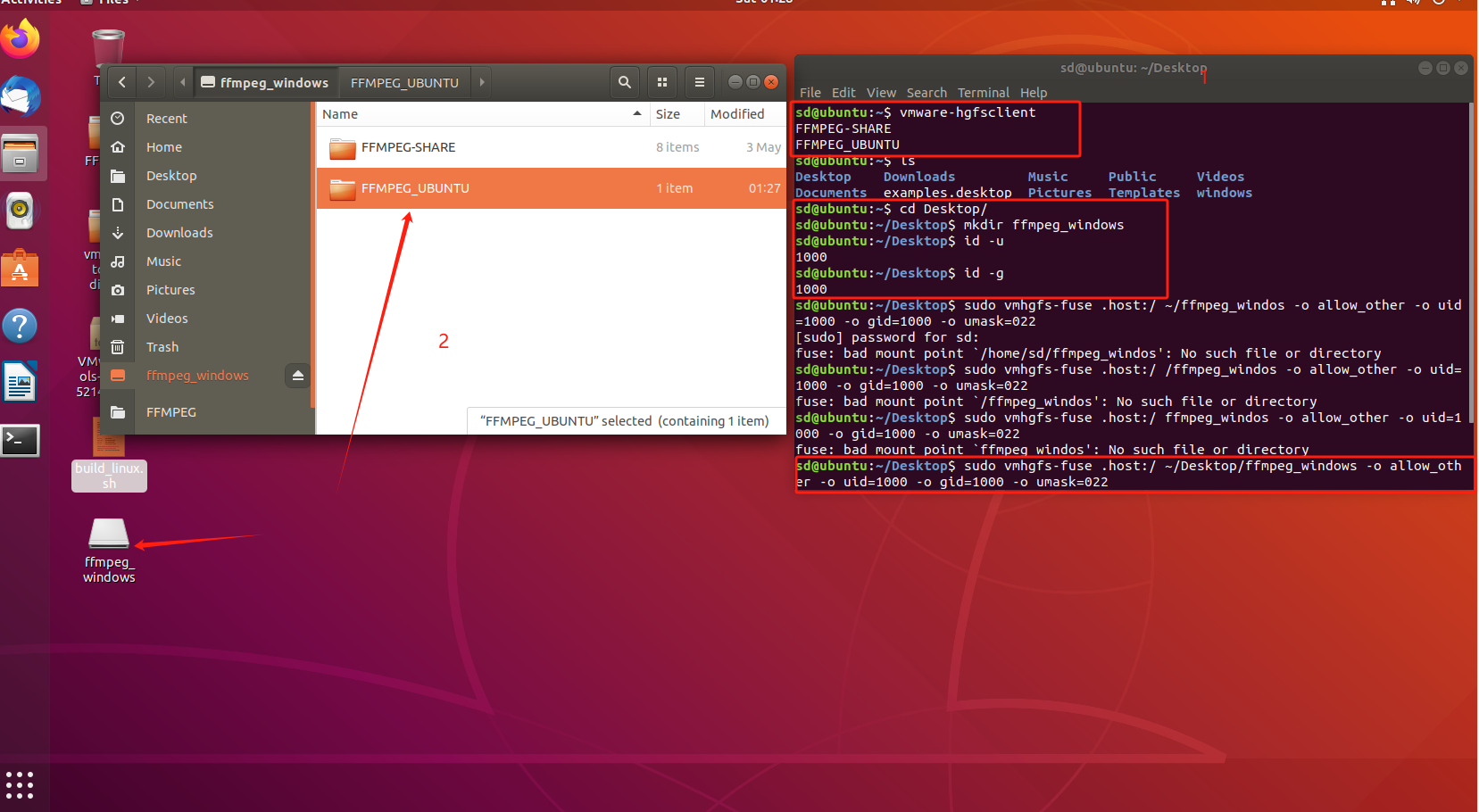Click the Files back navigation arrow

pos(122,82)
